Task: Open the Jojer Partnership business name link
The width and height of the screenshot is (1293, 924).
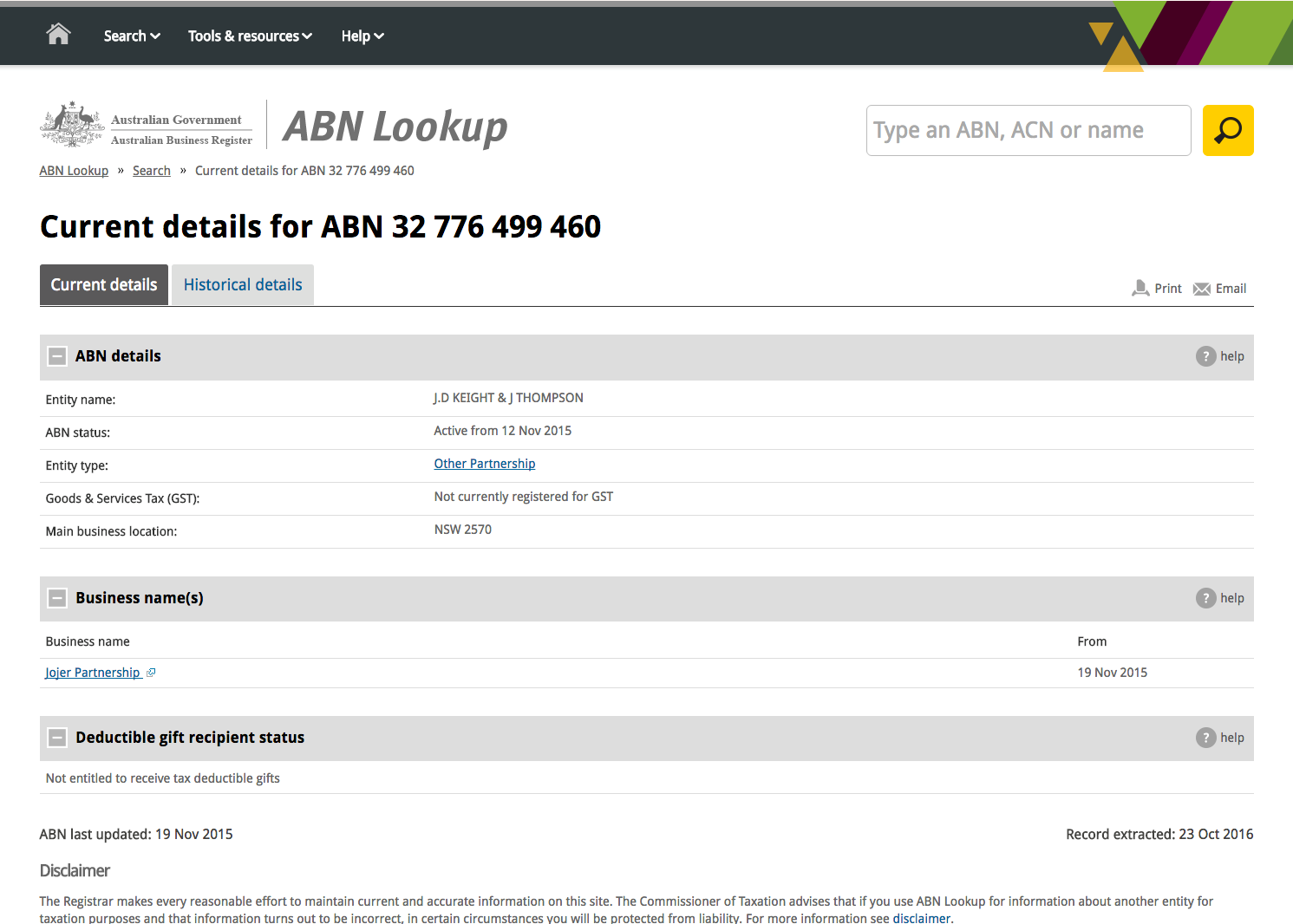Action: pos(93,673)
